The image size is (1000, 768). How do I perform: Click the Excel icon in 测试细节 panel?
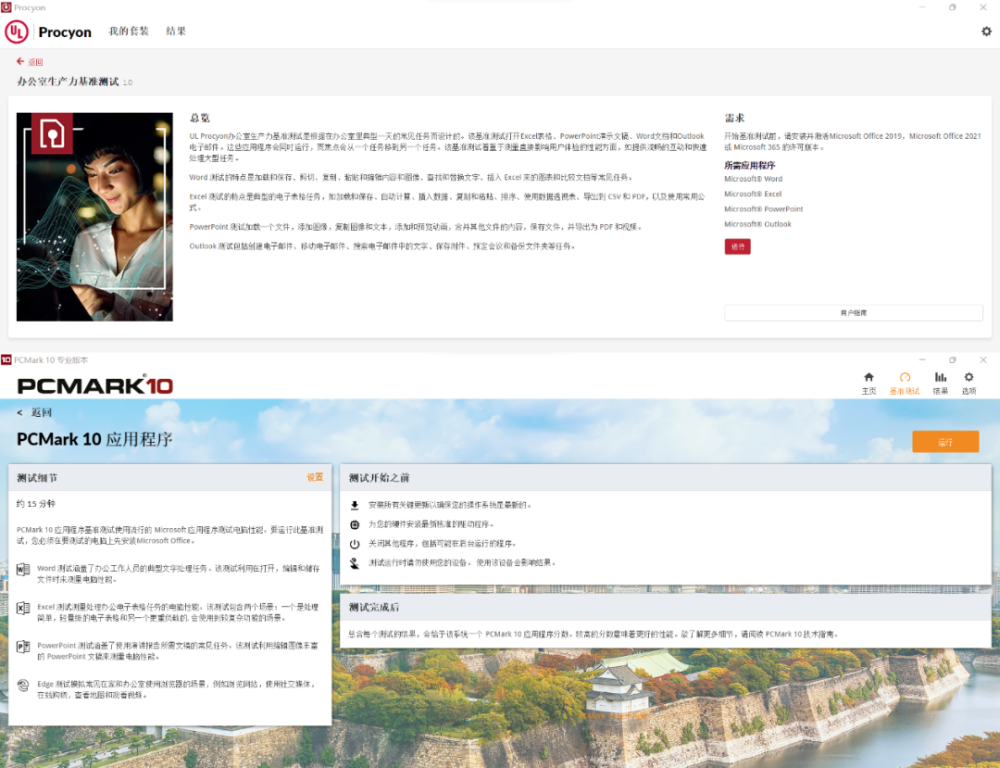pos(23,608)
